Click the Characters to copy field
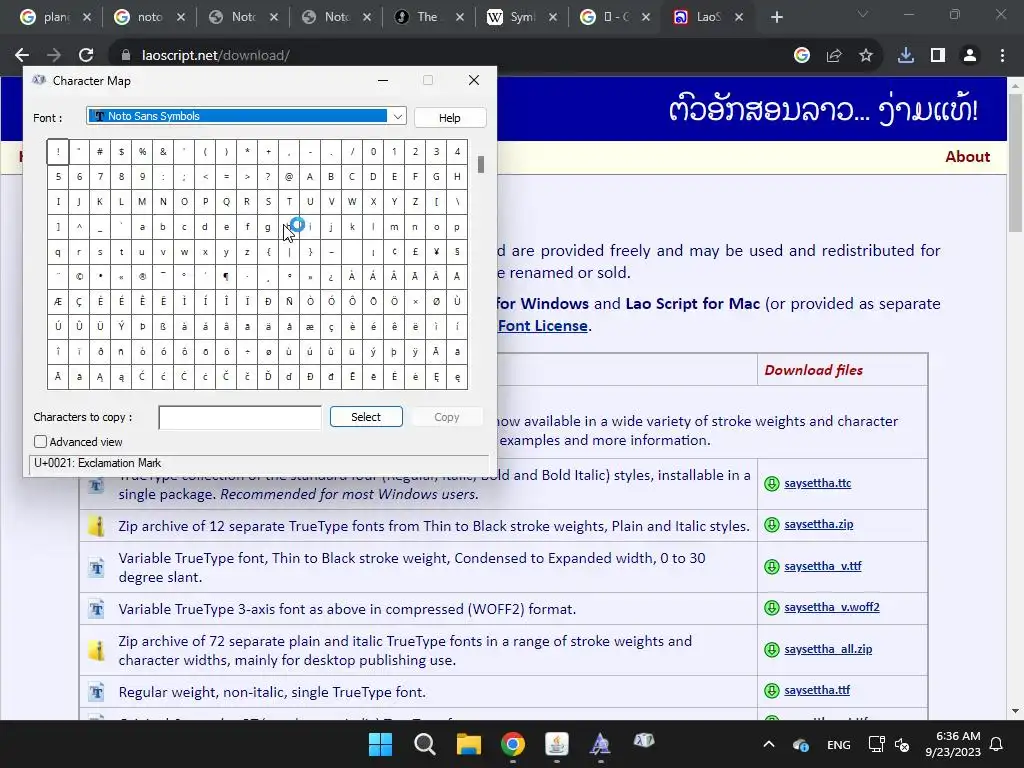1024x768 pixels. [240, 417]
